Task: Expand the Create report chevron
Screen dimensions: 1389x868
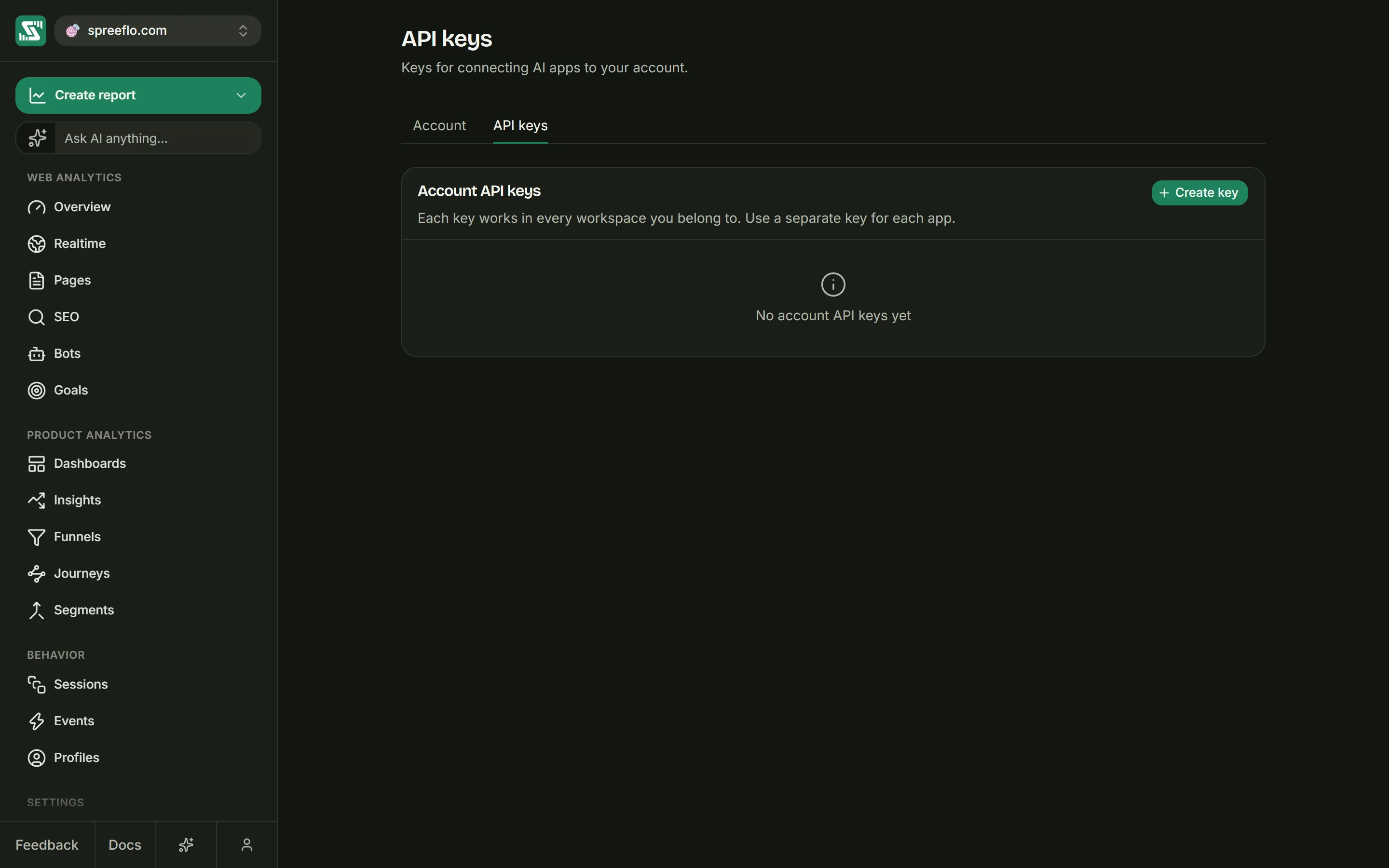Action: [x=241, y=95]
